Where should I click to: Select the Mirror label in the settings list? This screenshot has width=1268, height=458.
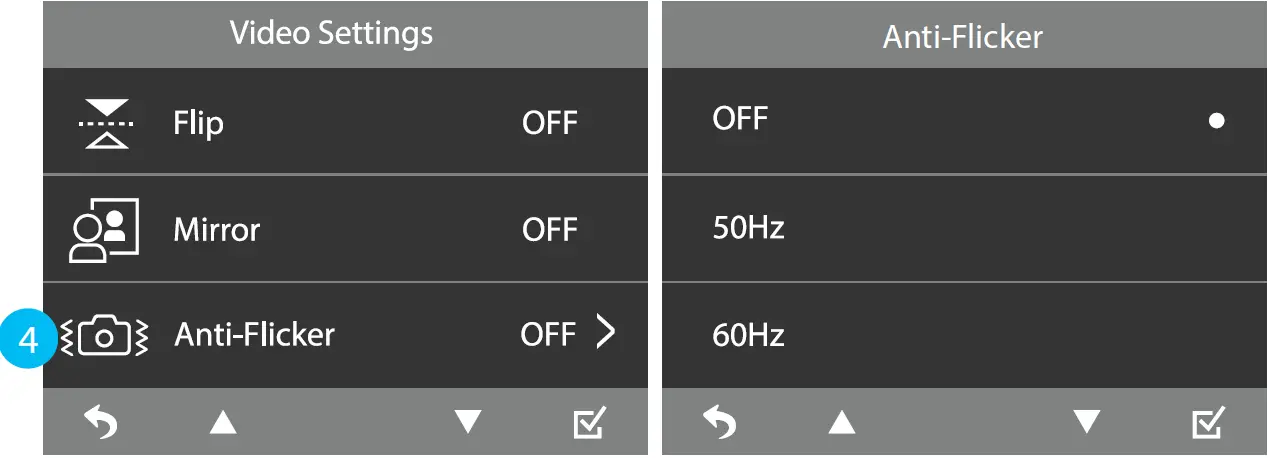point(216,230)
